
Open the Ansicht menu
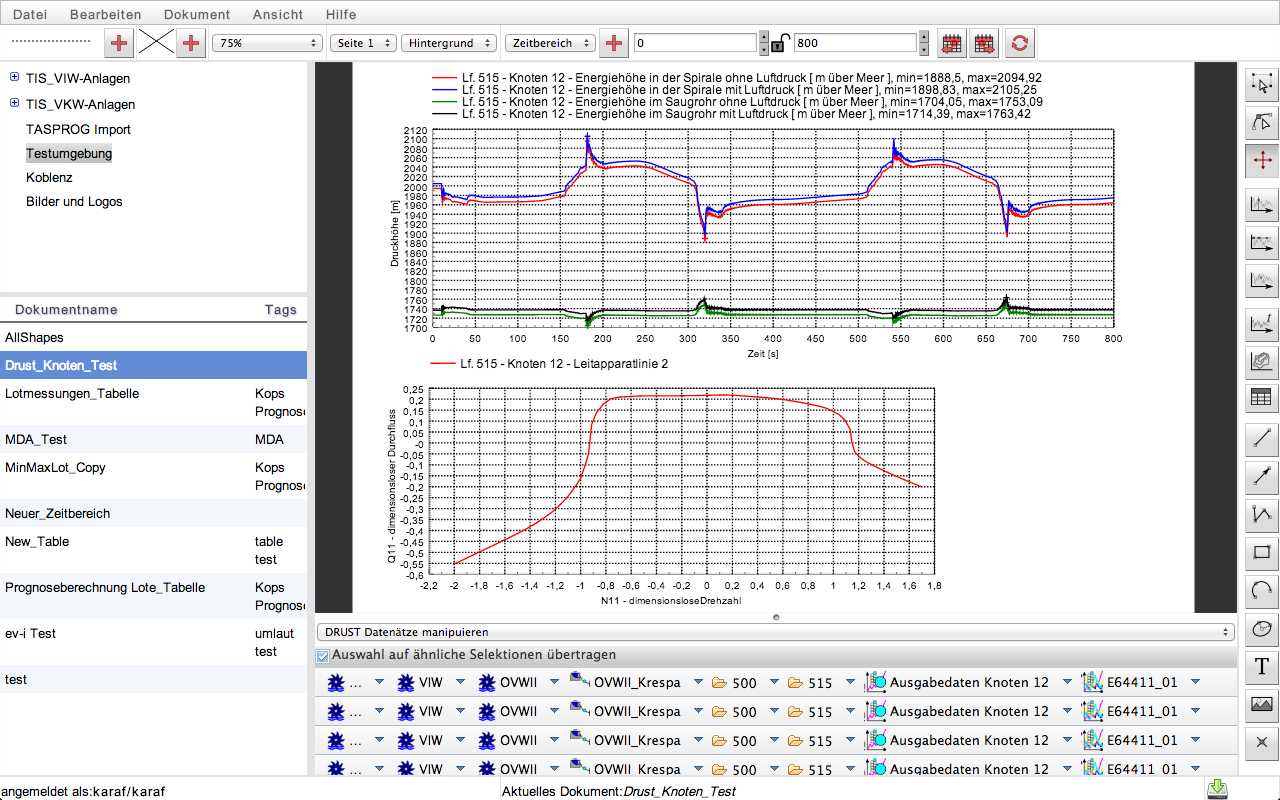point(278,14)
